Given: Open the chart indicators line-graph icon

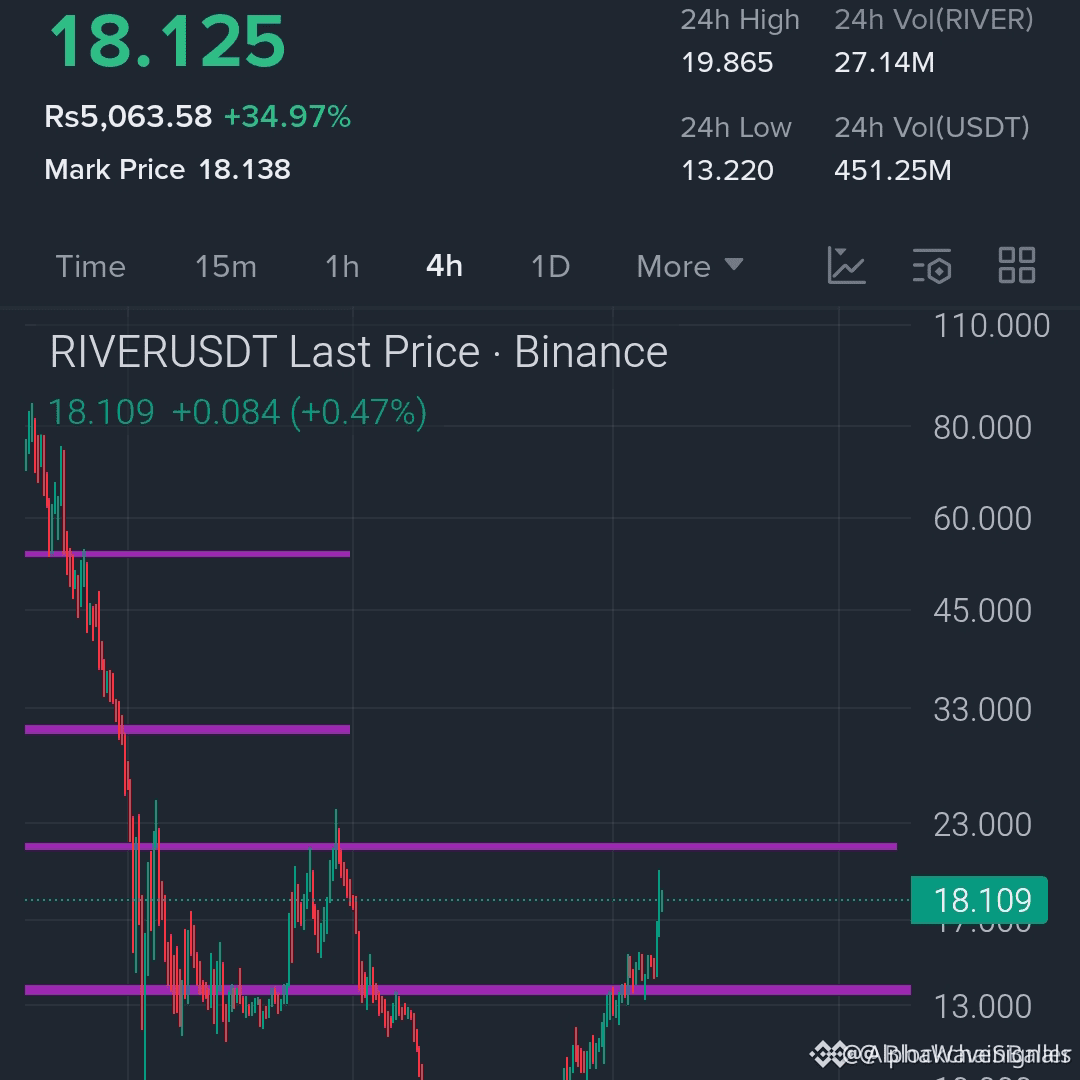Looking at the screenshot, I should 846,265.
